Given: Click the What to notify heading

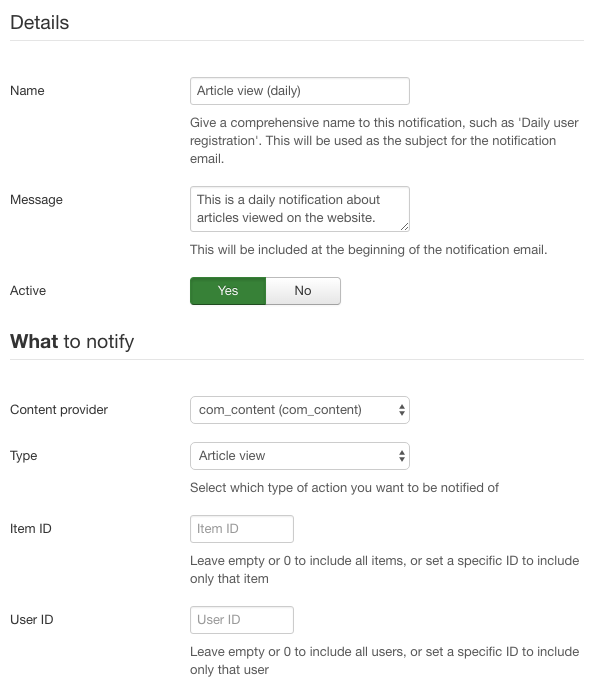Looking at the screenshot, I should click(72, 342).
